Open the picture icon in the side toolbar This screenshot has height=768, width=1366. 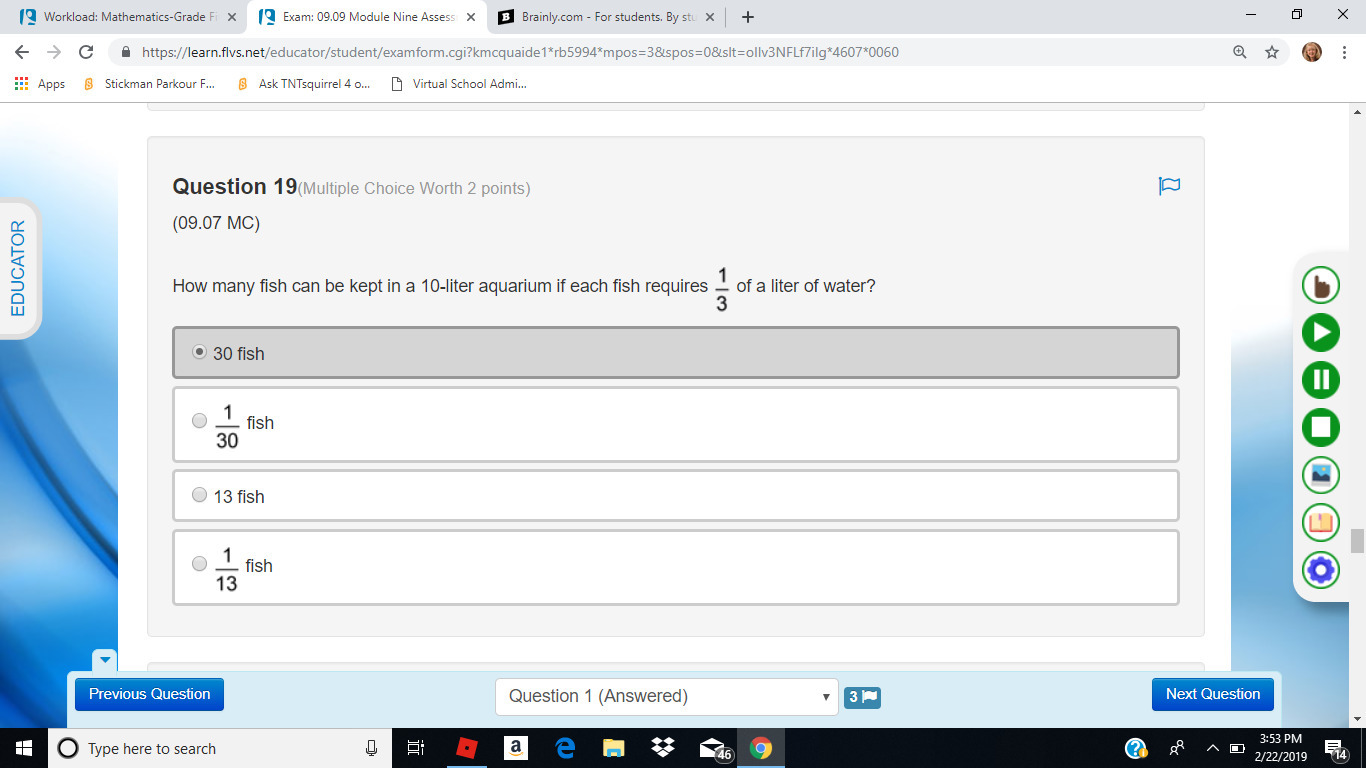coord(1320,474)
